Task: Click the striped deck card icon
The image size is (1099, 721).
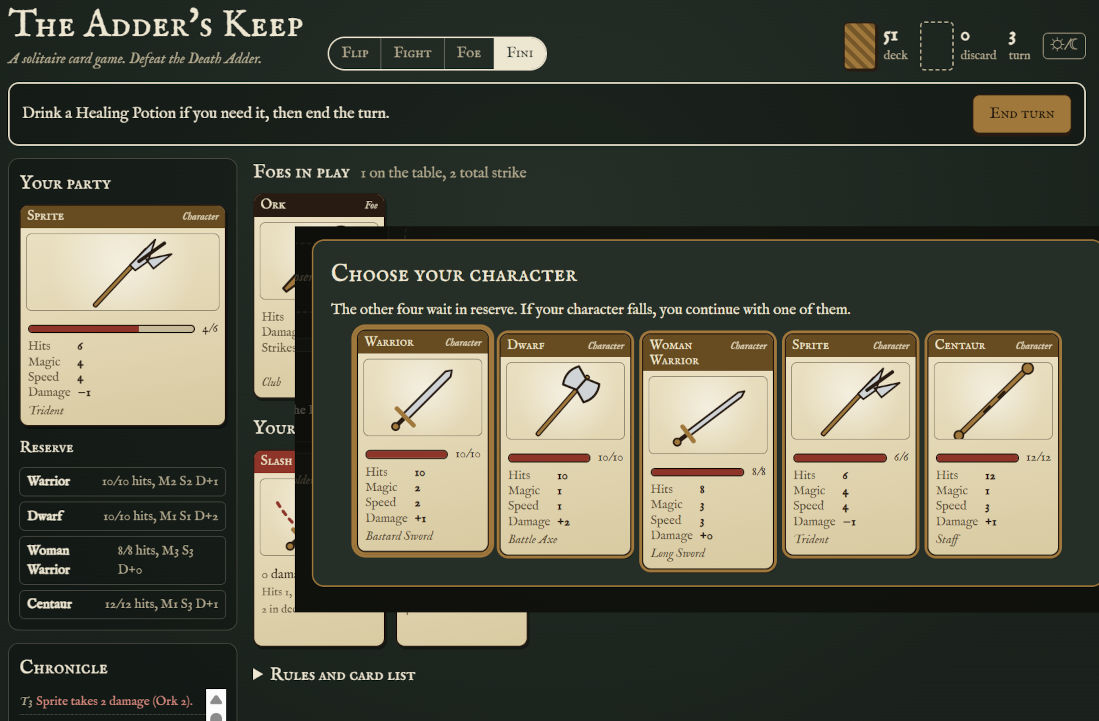Action: pos(860,46)
